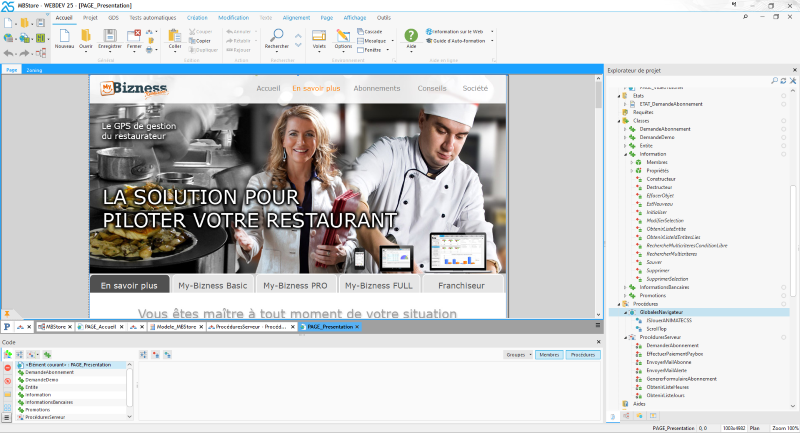
Task: Click the pin icon in Explorateur de projet
Action: 793,81
